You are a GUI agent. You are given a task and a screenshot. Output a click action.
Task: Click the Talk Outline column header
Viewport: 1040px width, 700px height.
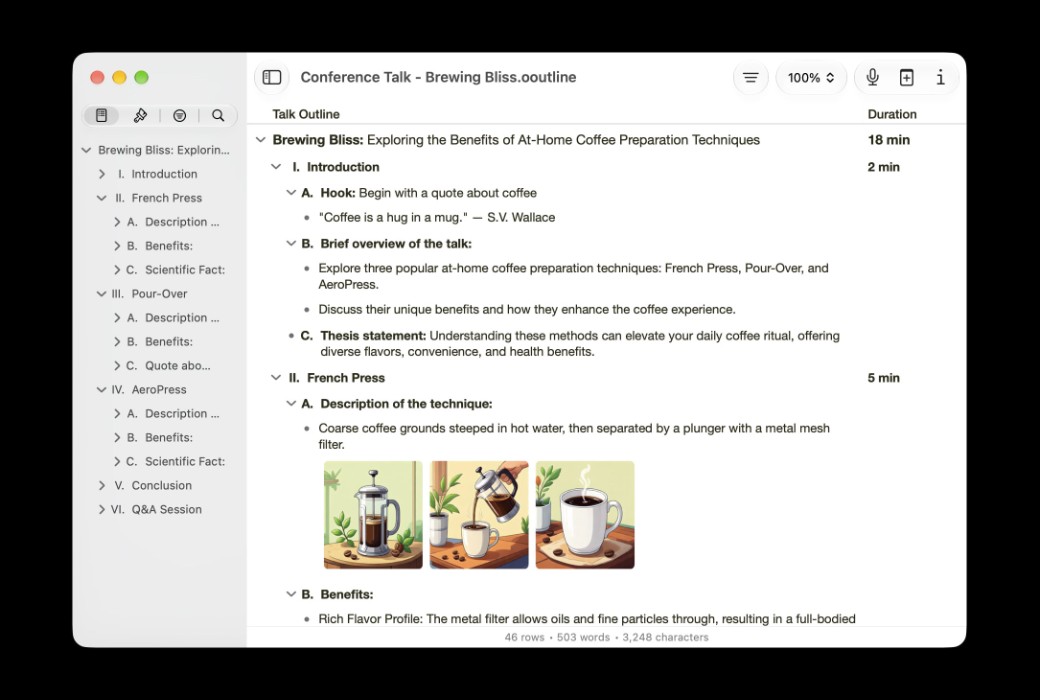tap(306, 114)
